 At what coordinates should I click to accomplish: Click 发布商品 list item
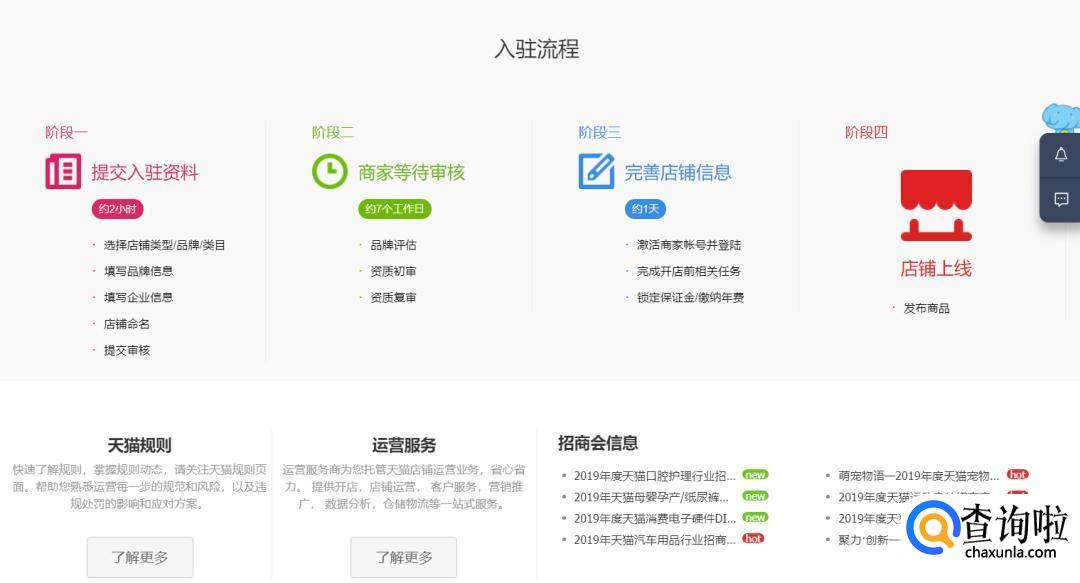click(x=926, y=309)
